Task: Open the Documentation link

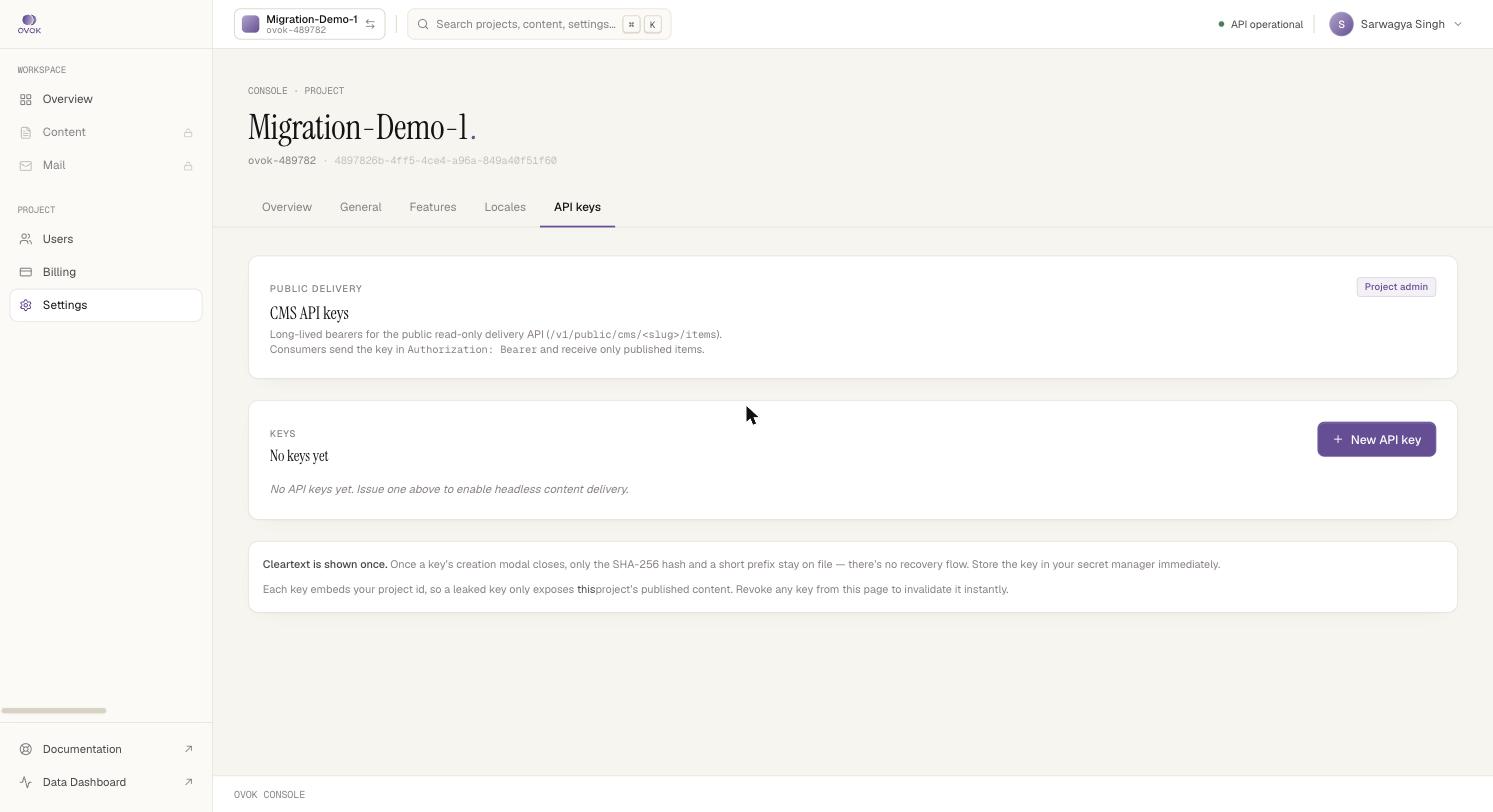Action: pos(106,749)
